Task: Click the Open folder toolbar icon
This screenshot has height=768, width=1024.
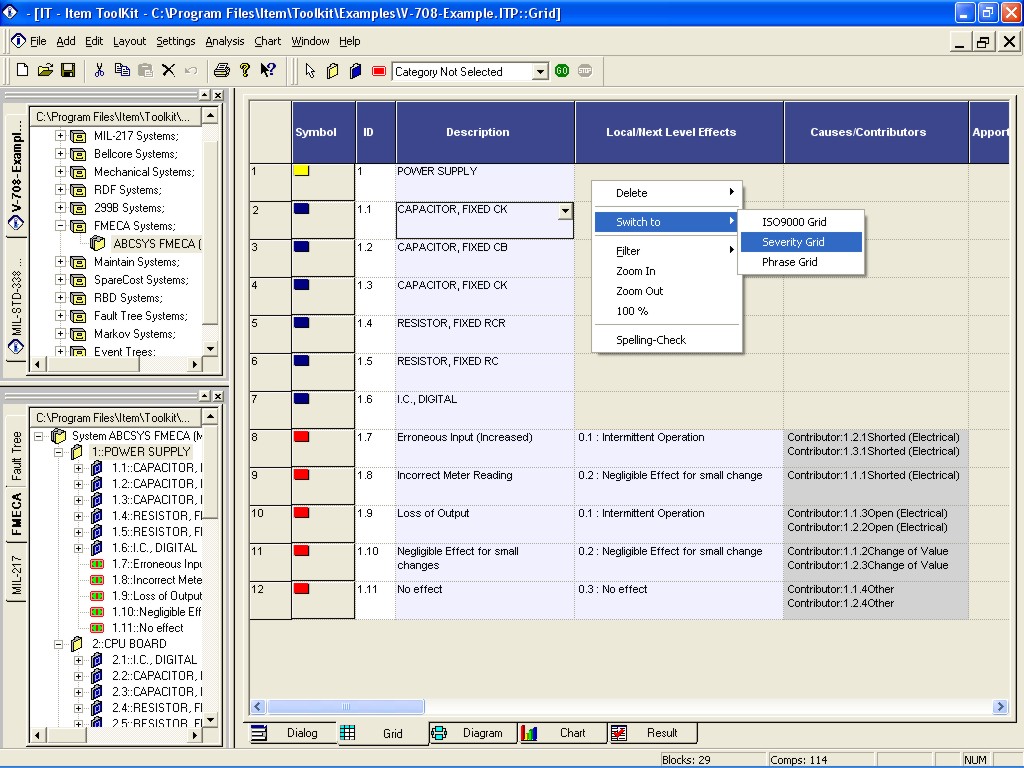Action: coord(45,71)
